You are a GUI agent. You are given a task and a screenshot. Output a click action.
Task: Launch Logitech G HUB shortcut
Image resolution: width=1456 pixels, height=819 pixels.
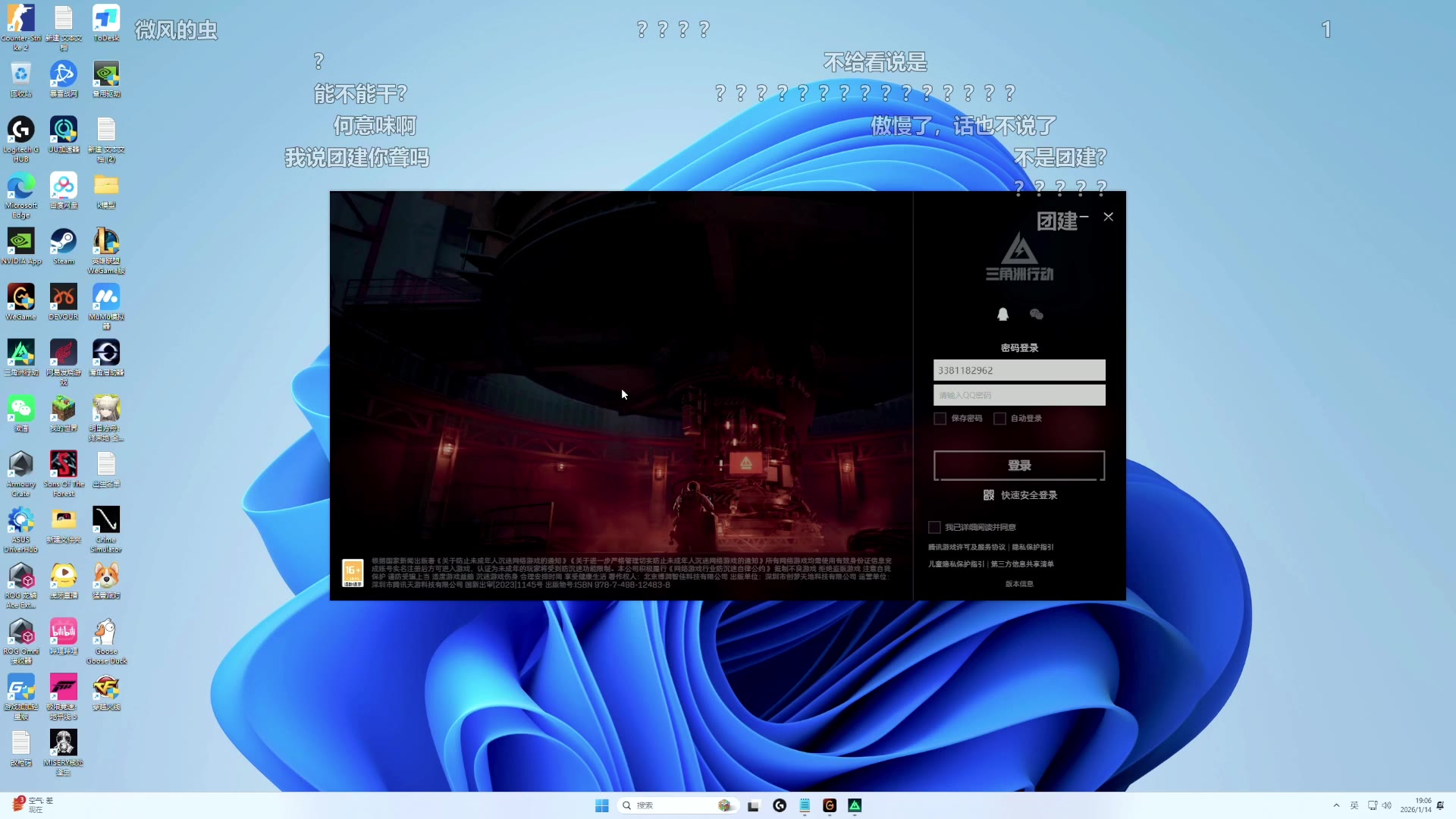(x=21, y=130)
